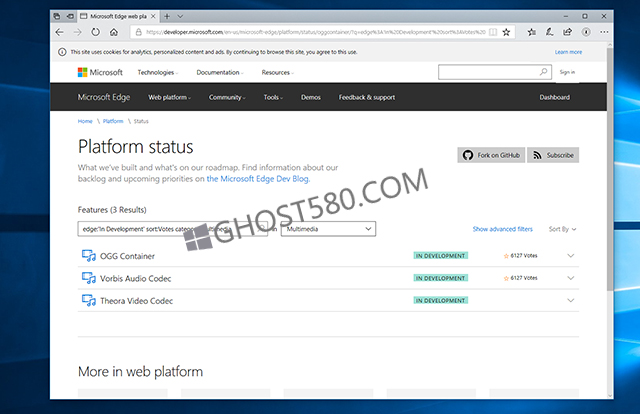The width and height of the screenshot is (640, 414).
Task: Expand the OGG Container row chevron
Action: point(571,256)
